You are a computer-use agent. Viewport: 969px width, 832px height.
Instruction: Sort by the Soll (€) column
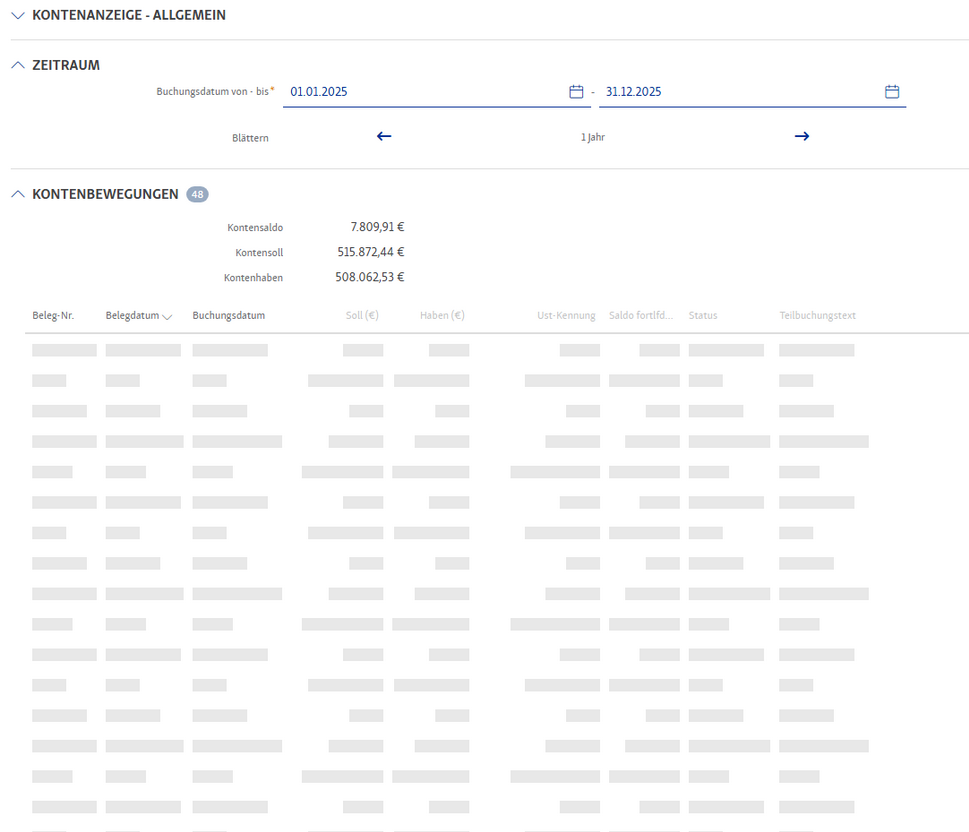[362, 316]
